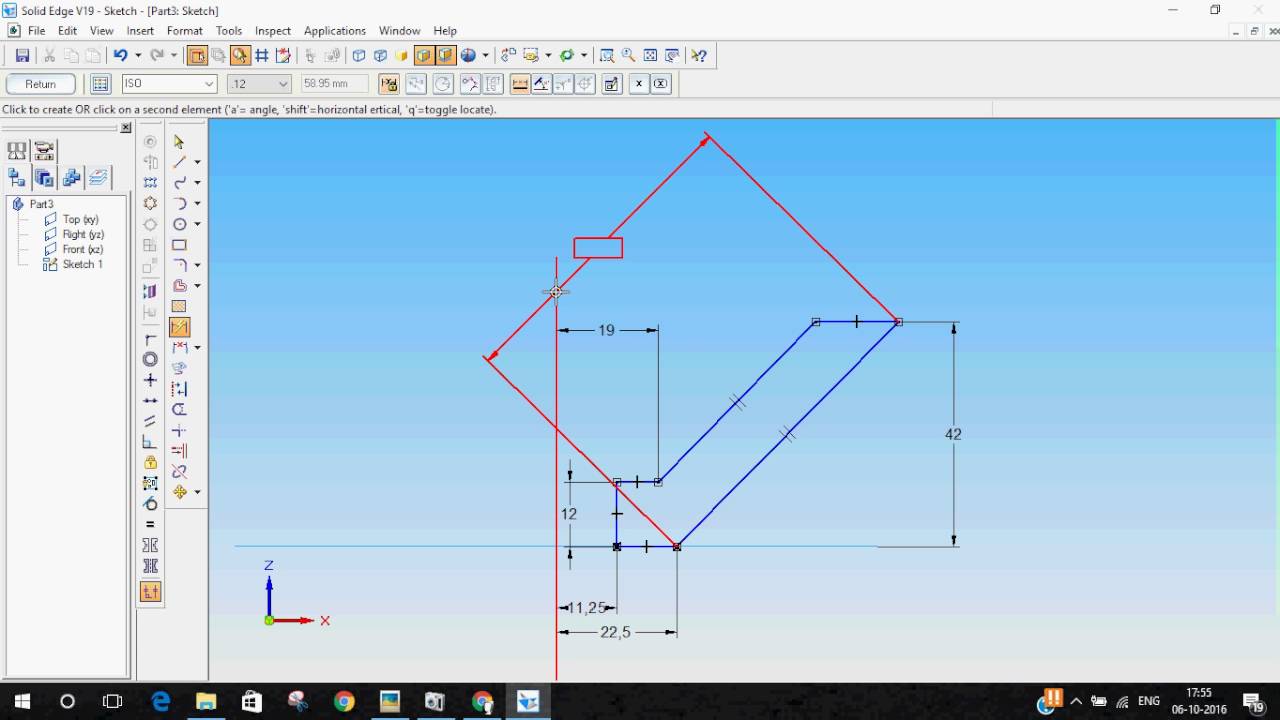Open the Inspect menu

tap(273, 31)
